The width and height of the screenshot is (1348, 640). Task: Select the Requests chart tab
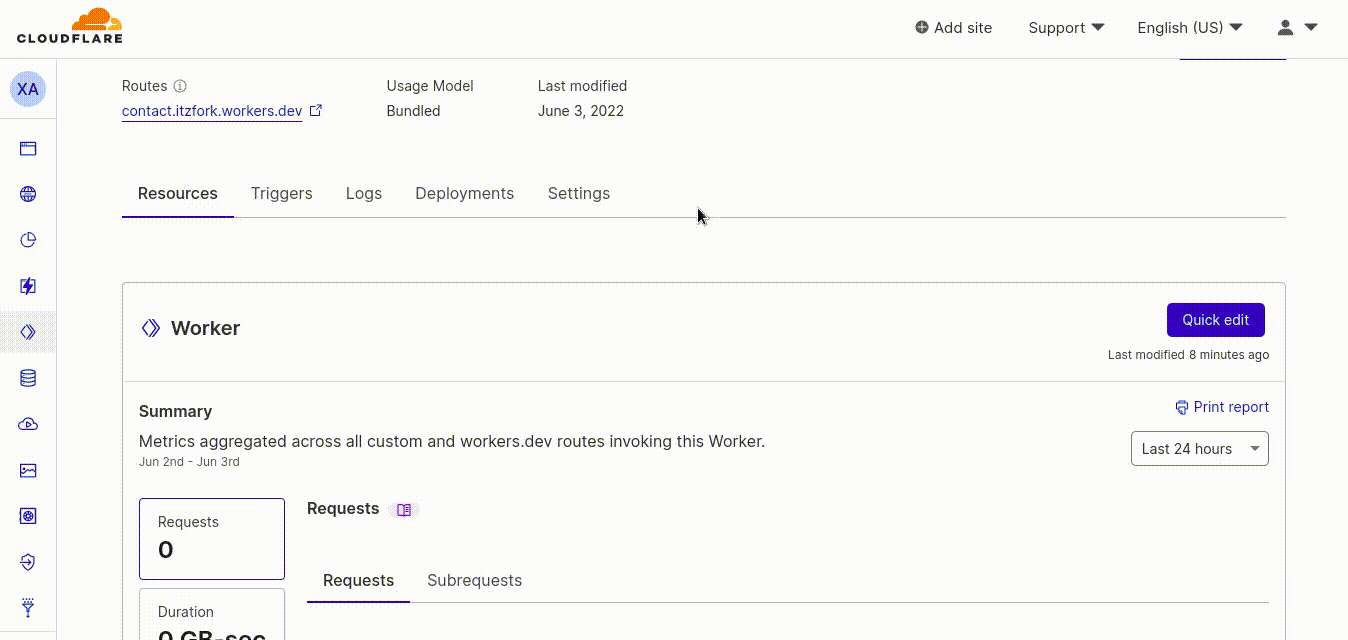[x=359, y=581]
